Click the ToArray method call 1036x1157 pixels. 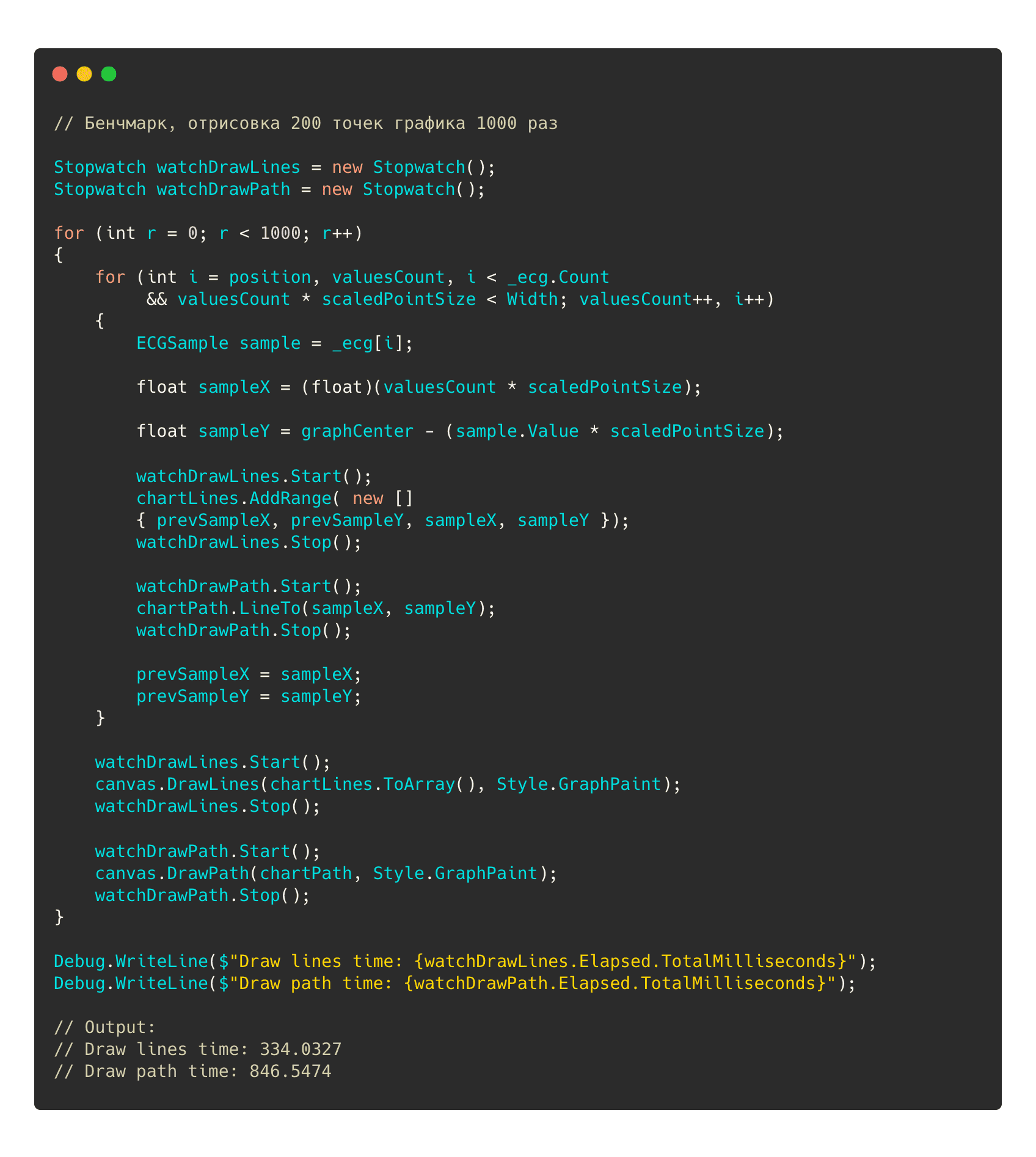click(x=419, y=784)
